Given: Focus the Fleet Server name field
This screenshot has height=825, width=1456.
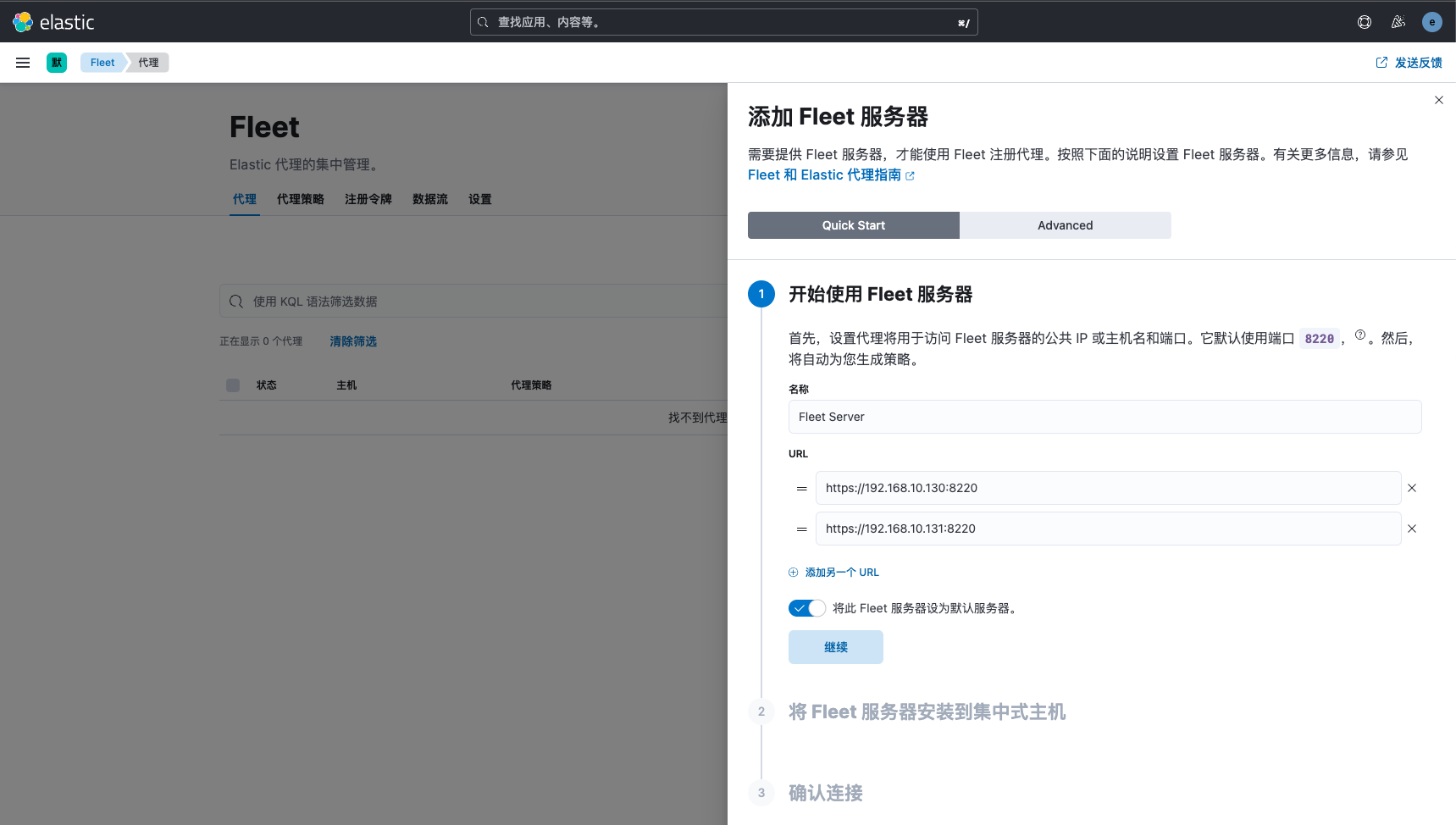Looking at the screenshot, I should [x=1105, y=417].
